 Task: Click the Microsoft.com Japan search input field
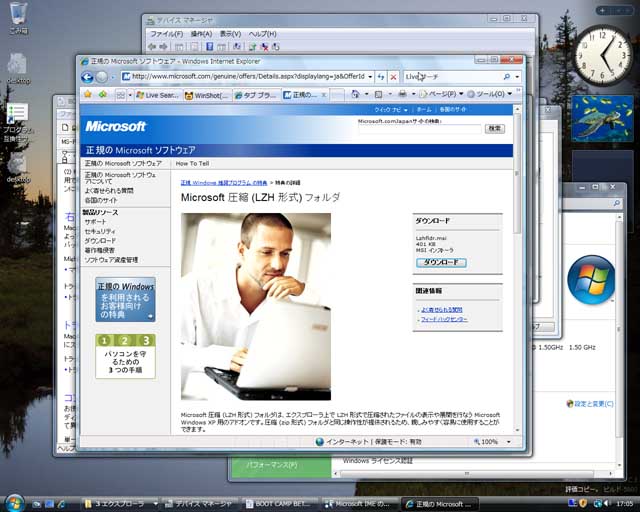point(420,129)
